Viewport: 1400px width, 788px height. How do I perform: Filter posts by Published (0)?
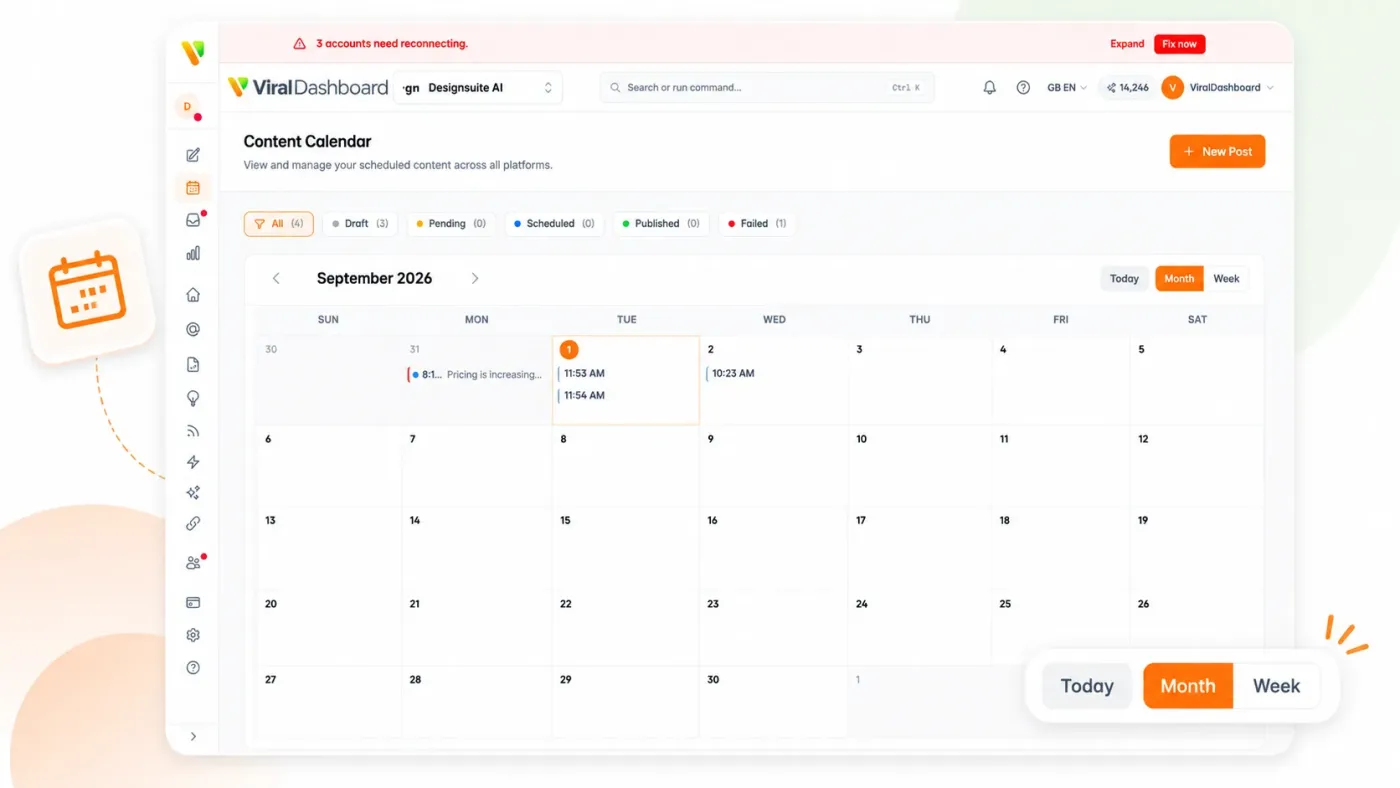tap(661, 224)
